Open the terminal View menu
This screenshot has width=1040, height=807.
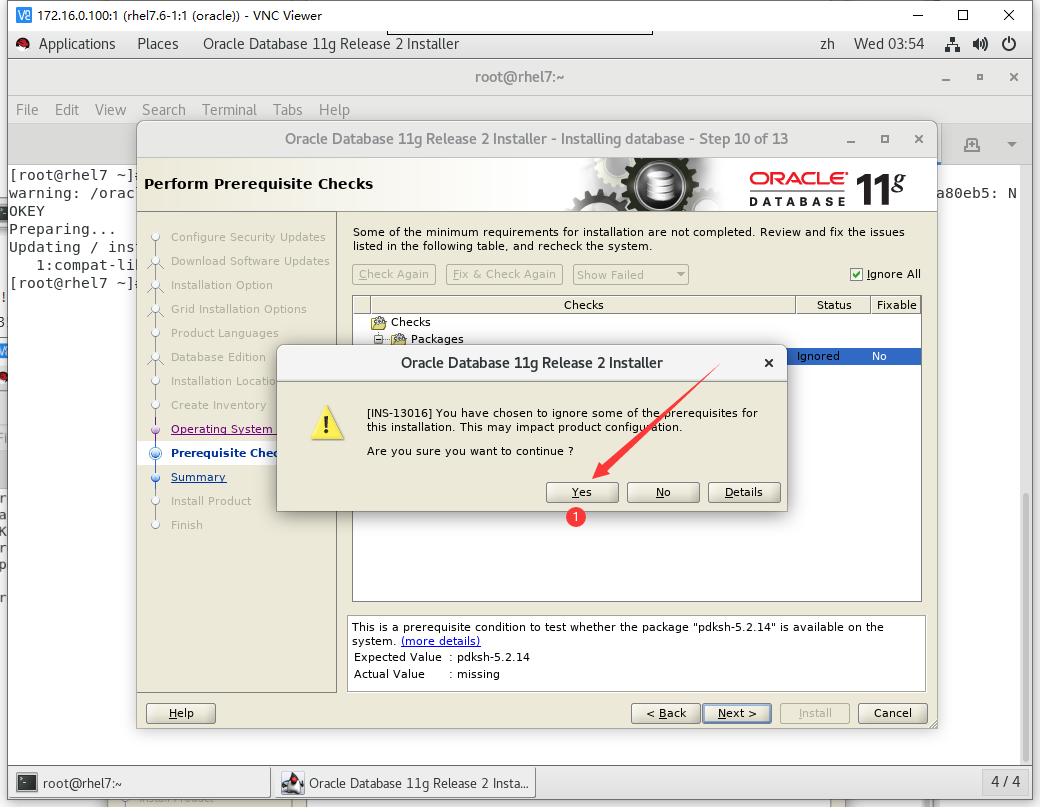(110, 109)
